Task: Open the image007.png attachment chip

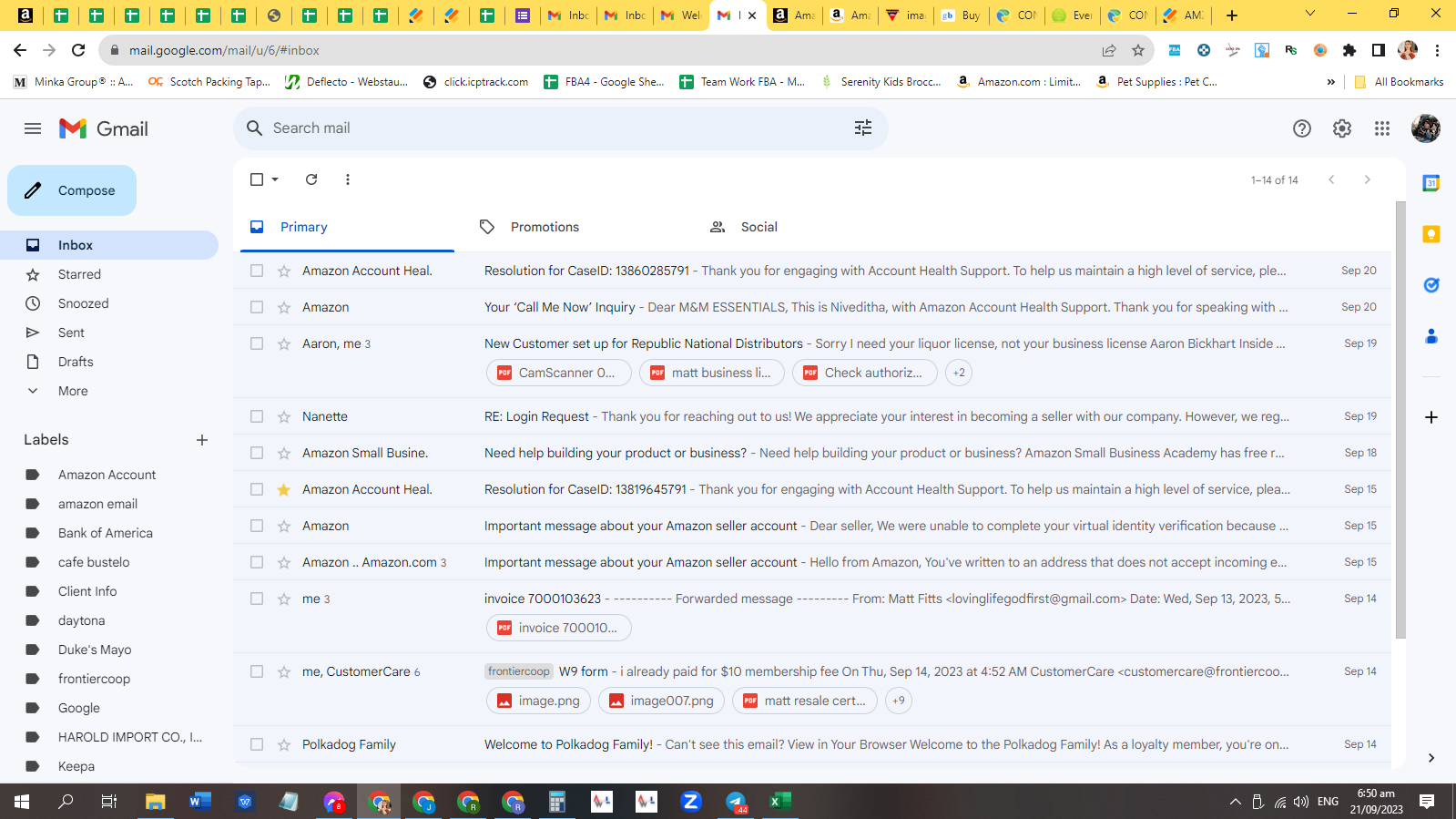Action: coord(662,701)
